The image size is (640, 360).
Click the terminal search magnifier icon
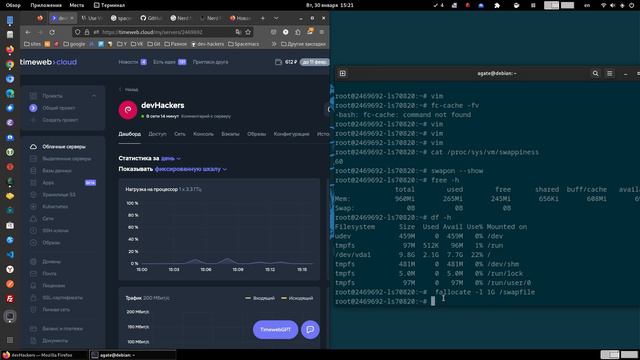(596, 73)
